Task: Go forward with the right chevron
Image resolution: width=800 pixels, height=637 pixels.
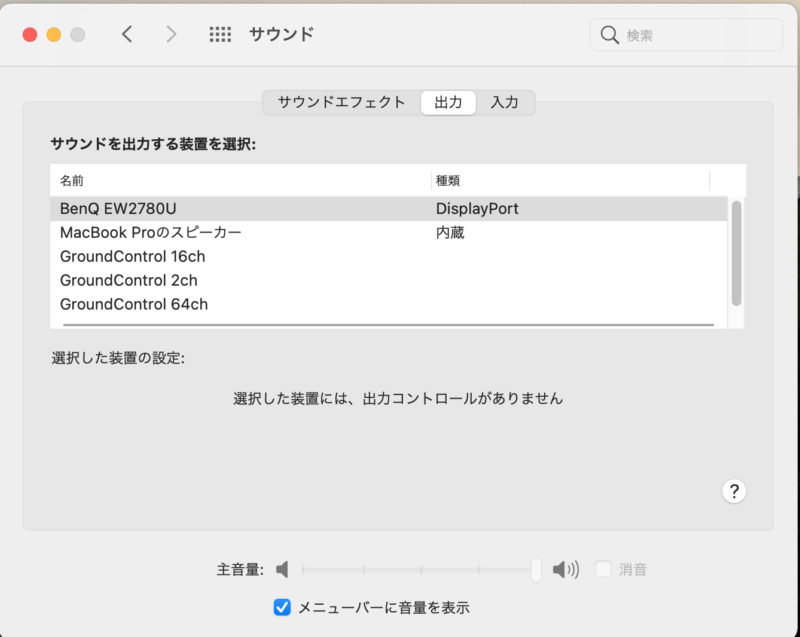Action: (x=171, y=34)
